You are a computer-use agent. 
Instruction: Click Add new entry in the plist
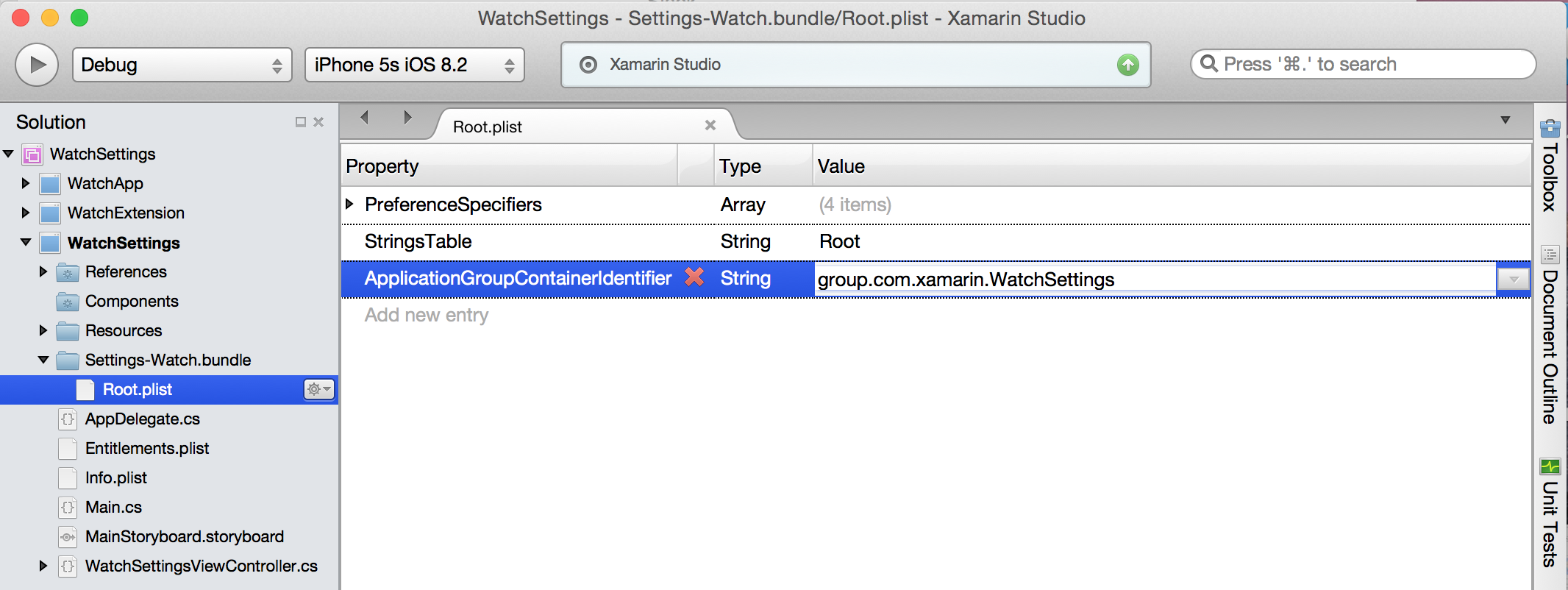pos(427,315)
